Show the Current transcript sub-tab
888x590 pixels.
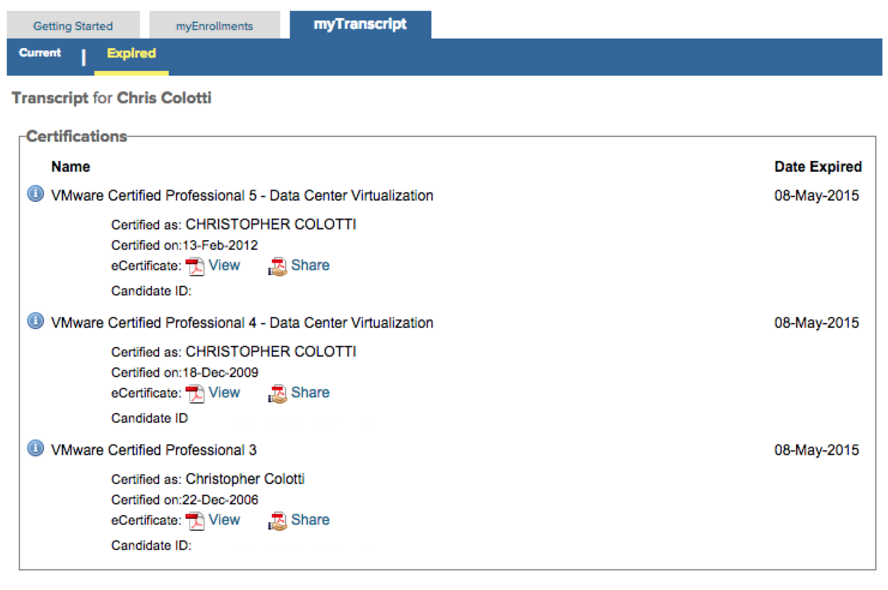click(40, 53)
